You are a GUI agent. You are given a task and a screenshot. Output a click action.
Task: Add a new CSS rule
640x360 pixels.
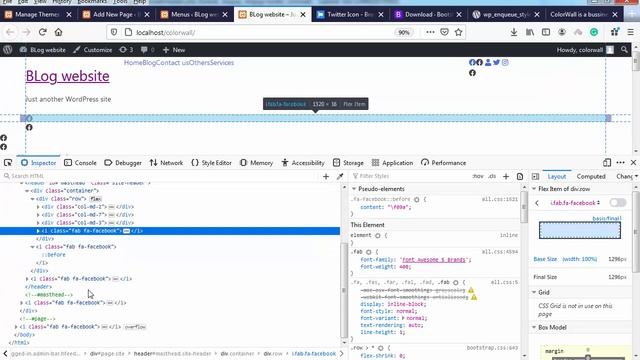(506, 176)
